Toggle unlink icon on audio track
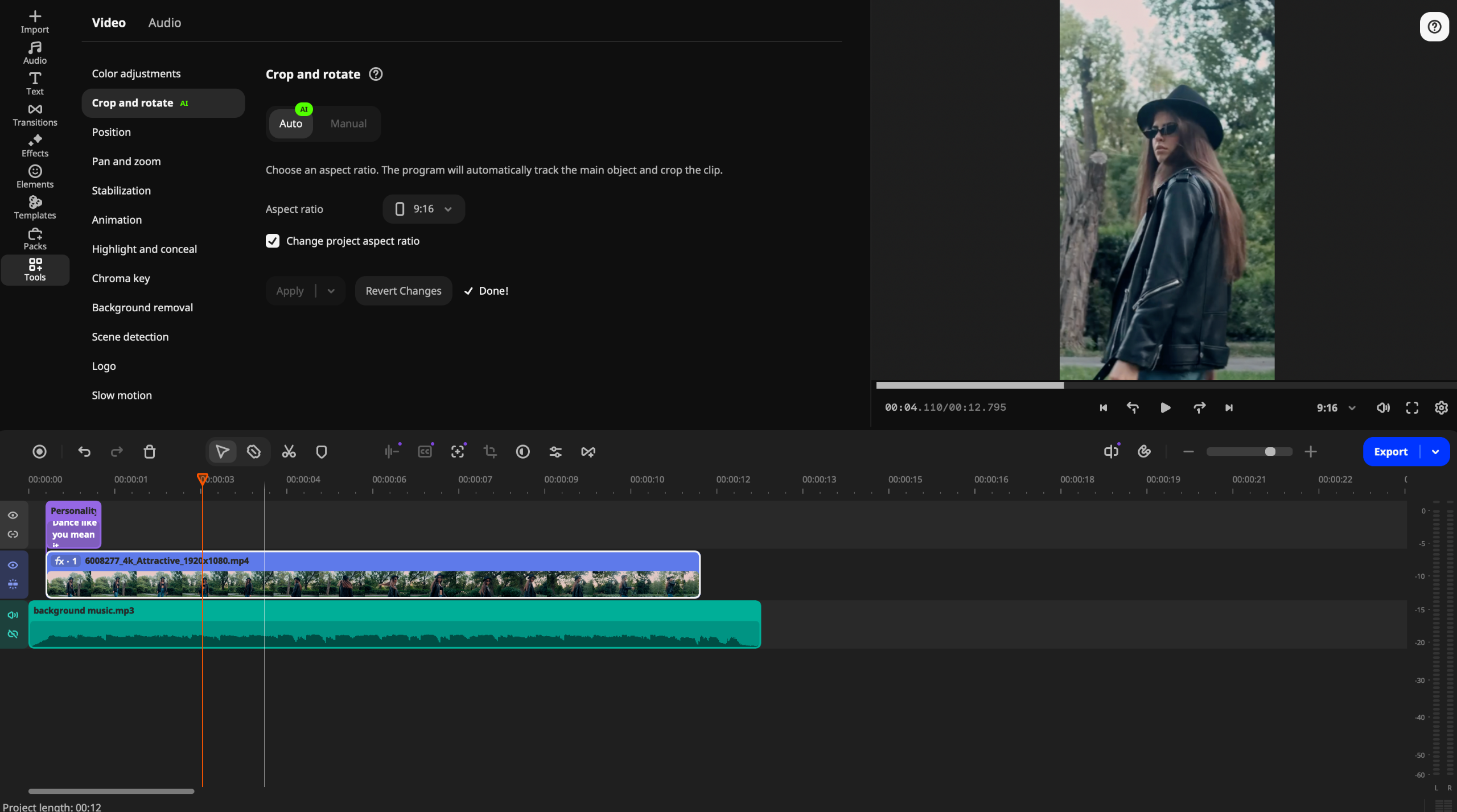1457x812 pixels. tap(13, 634)
